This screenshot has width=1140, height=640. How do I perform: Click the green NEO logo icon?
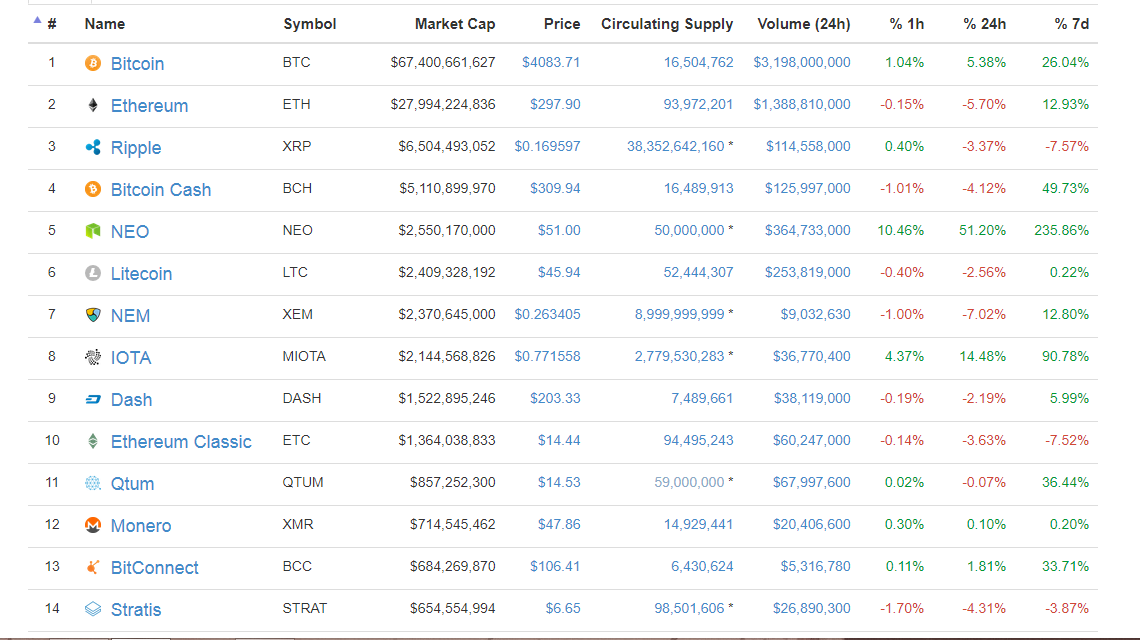tap(93, 231)
